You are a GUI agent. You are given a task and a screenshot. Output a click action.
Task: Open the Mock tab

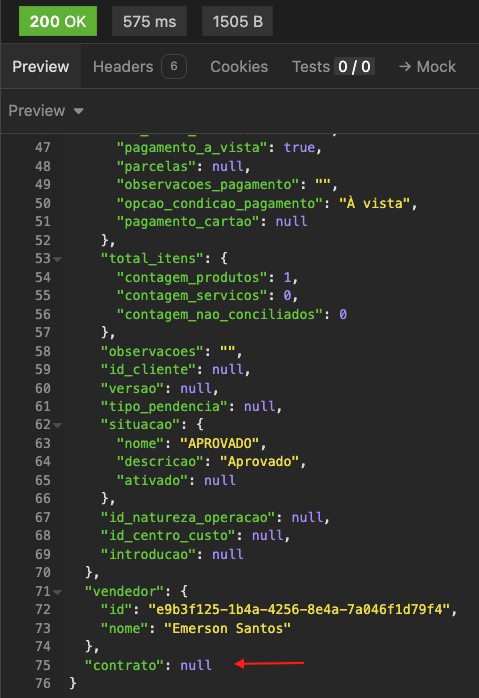click(x=427, y=67)
